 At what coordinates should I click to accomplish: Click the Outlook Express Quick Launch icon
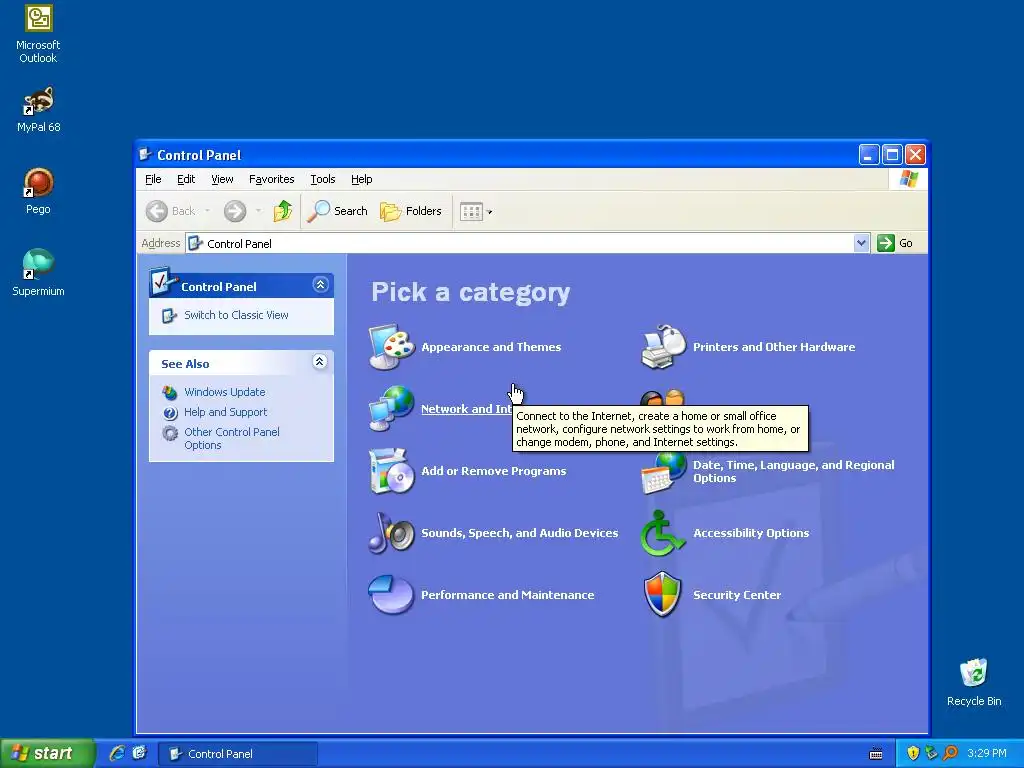[x=140, y=753]
